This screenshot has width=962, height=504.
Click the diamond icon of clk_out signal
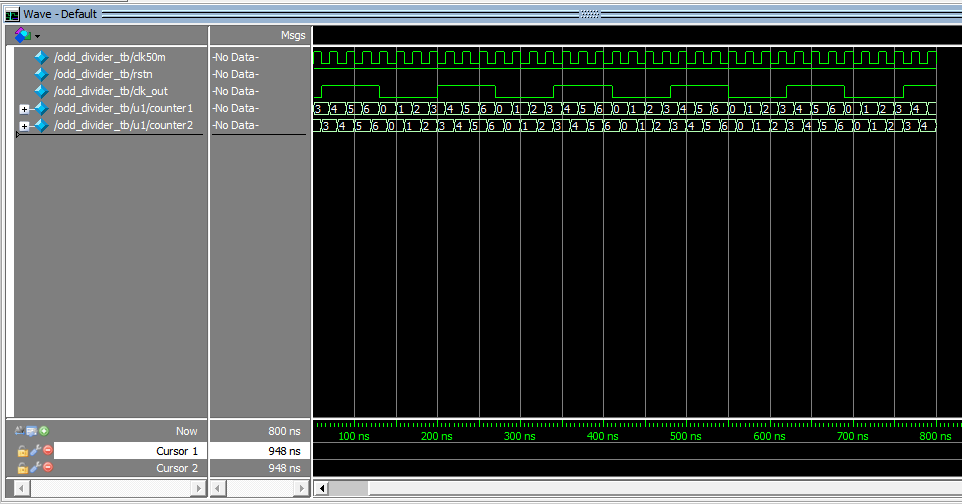click(41, 91)
